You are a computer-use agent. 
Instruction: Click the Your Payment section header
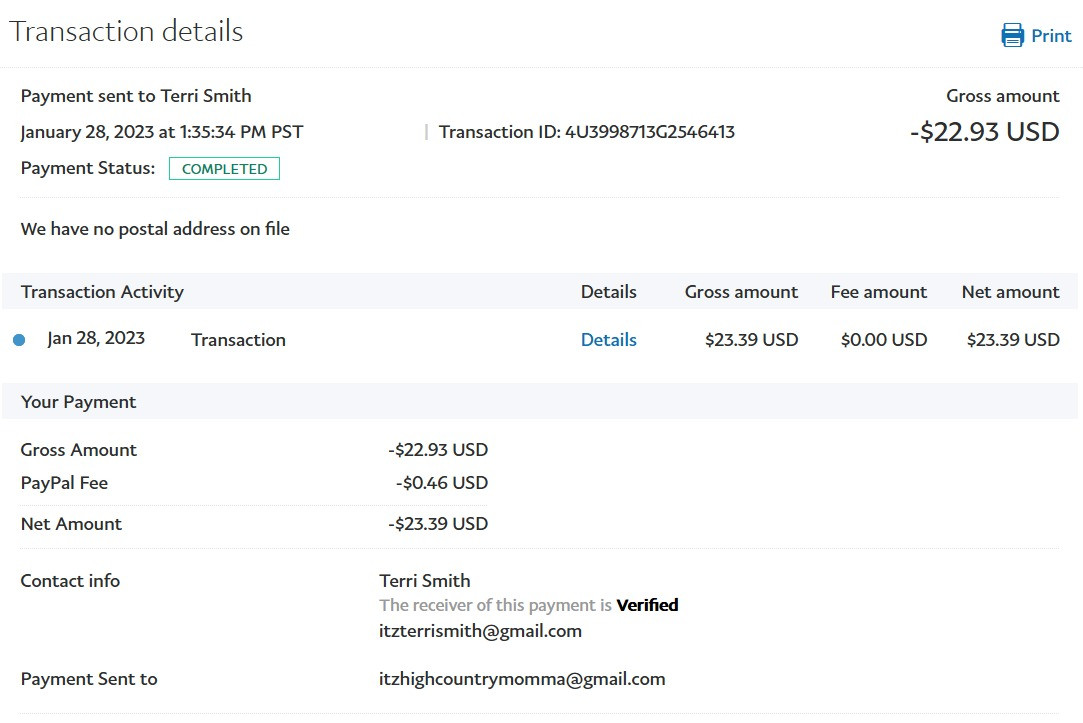79,402
